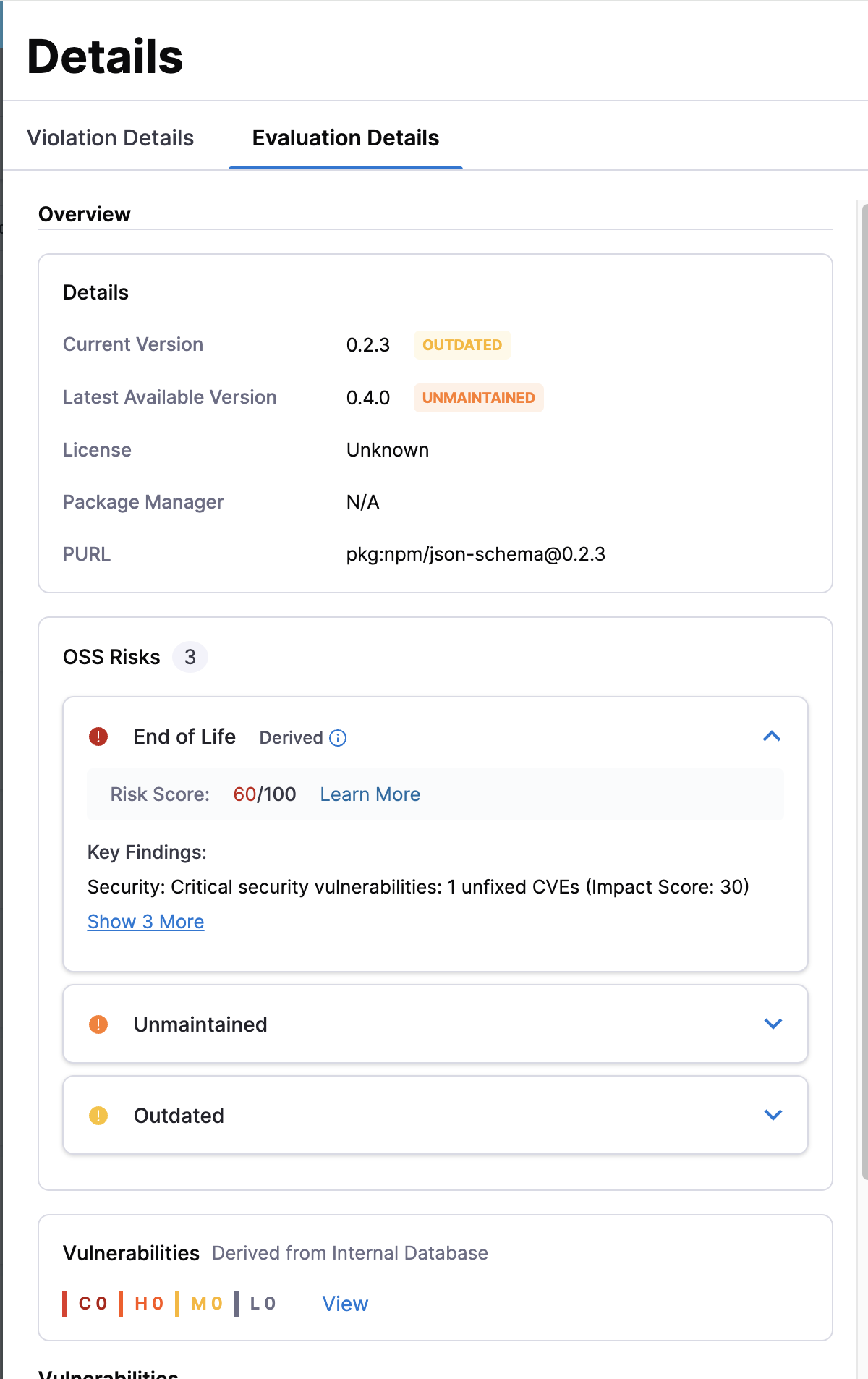Switch to Violation Details tab
The image size is (868, 1379).
110,137
